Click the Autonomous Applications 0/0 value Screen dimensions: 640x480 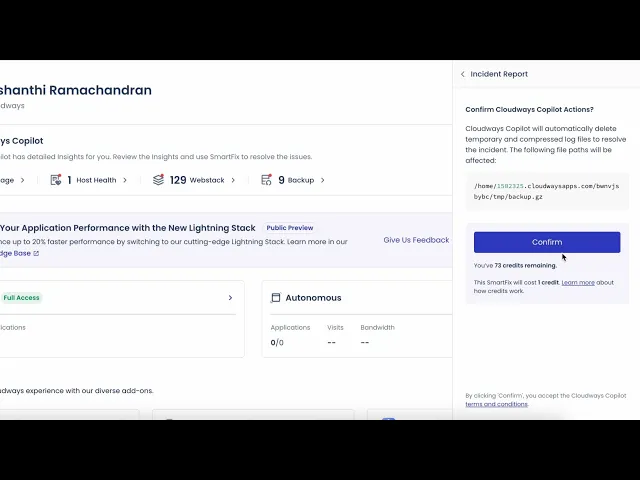pyautogui.click(x=277, y=342)
